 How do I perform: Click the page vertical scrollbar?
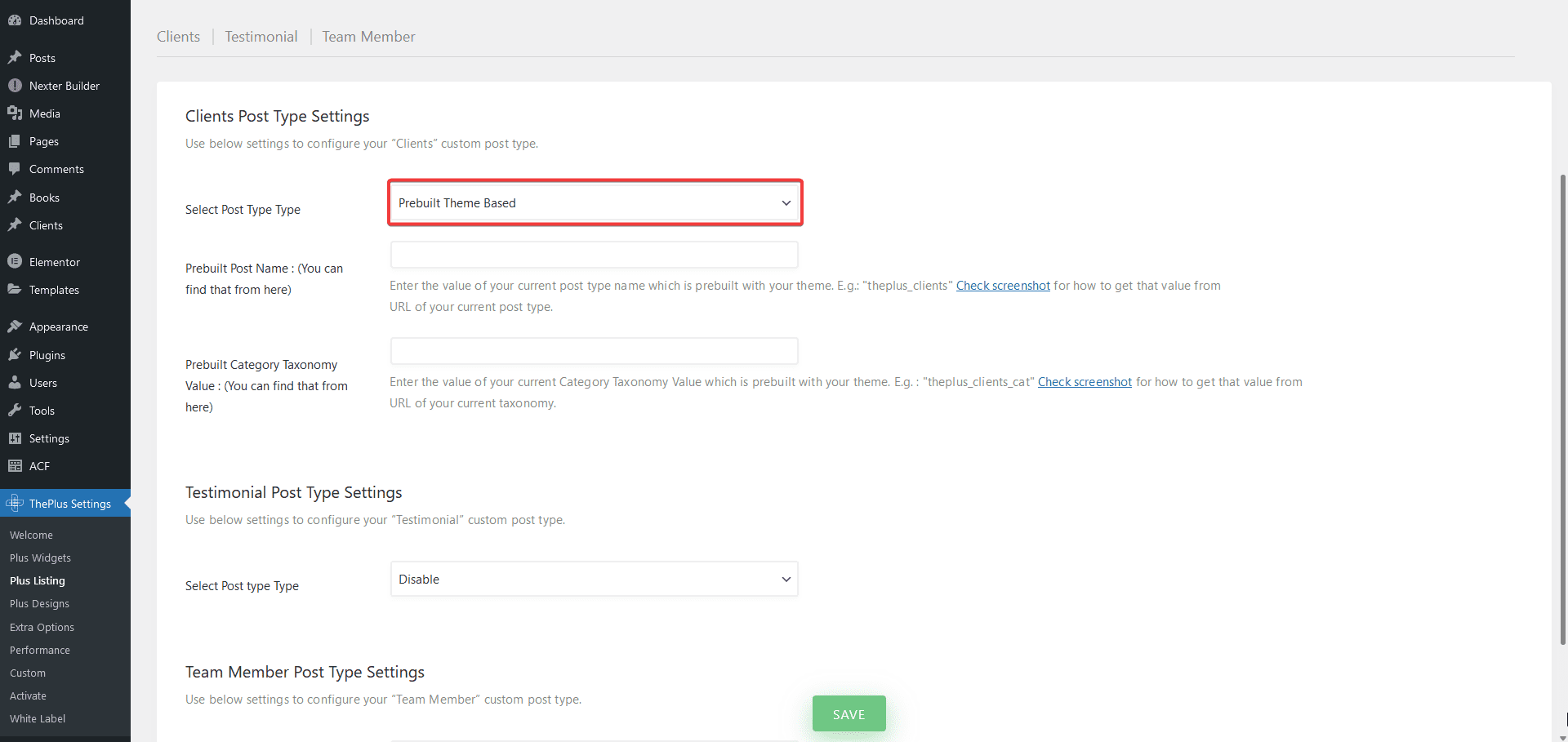[x=1563, y=408]
